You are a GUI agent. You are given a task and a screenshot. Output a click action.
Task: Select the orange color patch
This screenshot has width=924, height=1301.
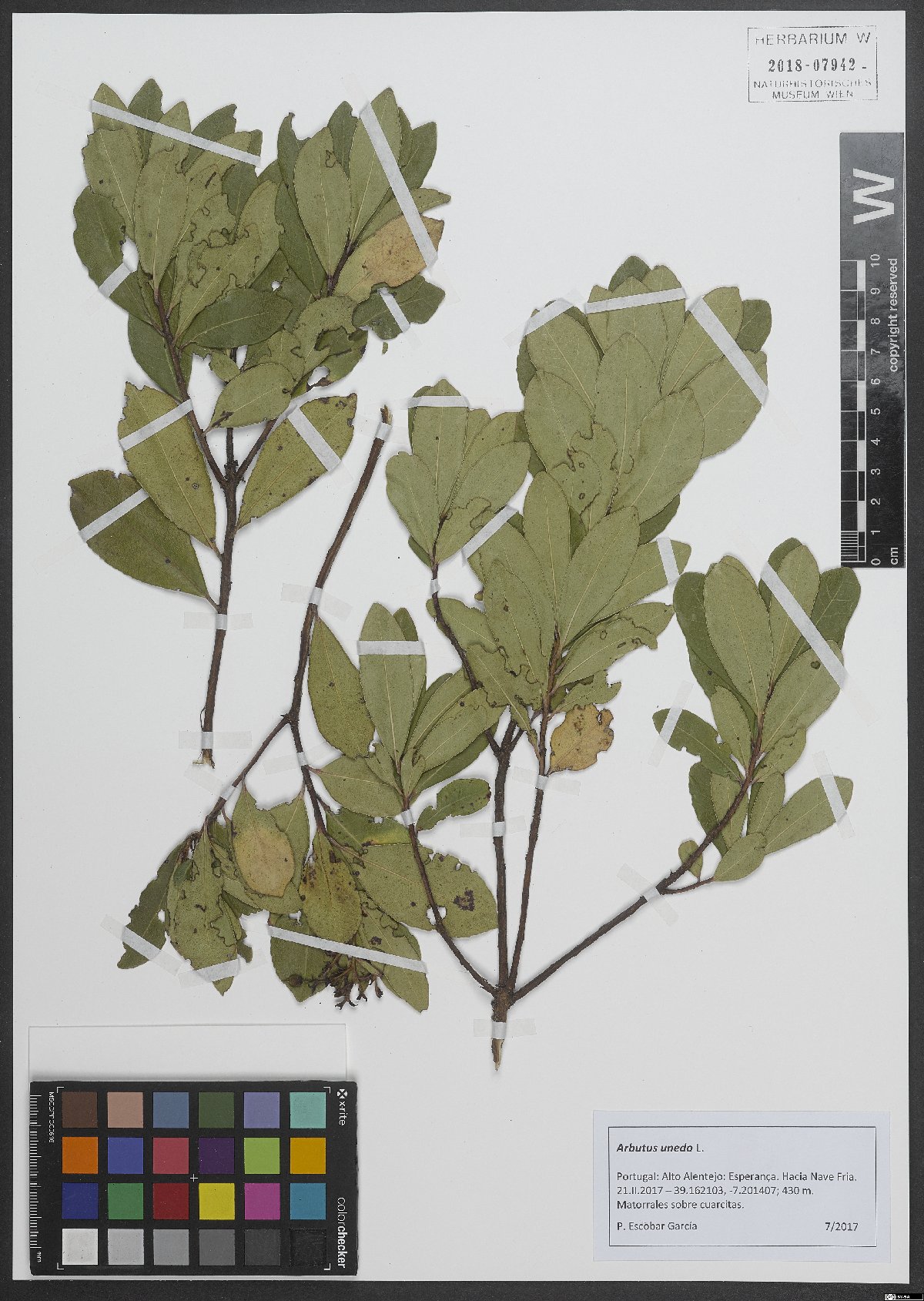(80, 1155)
